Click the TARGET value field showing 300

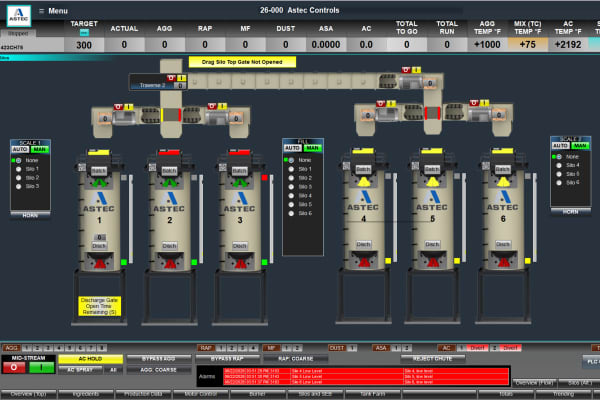pos(84,45)
